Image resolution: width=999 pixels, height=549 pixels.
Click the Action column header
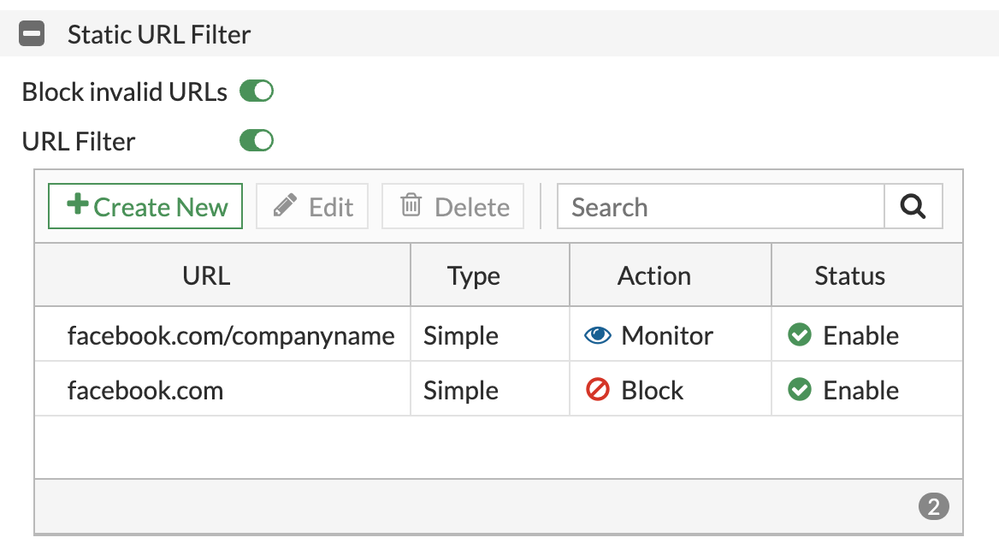pyautogui.click(x=654, y=276)
